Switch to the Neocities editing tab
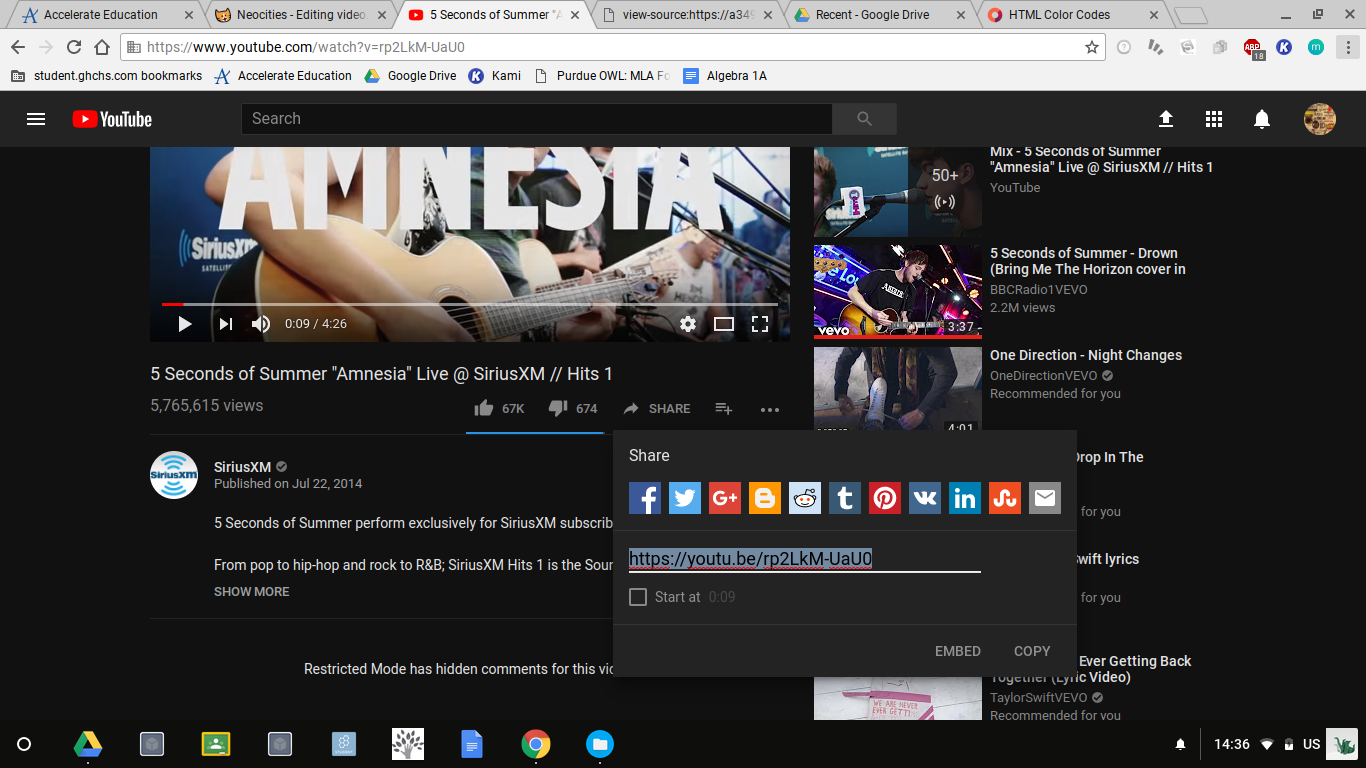Screen dimensions: 1366x768 pos(300,15)
